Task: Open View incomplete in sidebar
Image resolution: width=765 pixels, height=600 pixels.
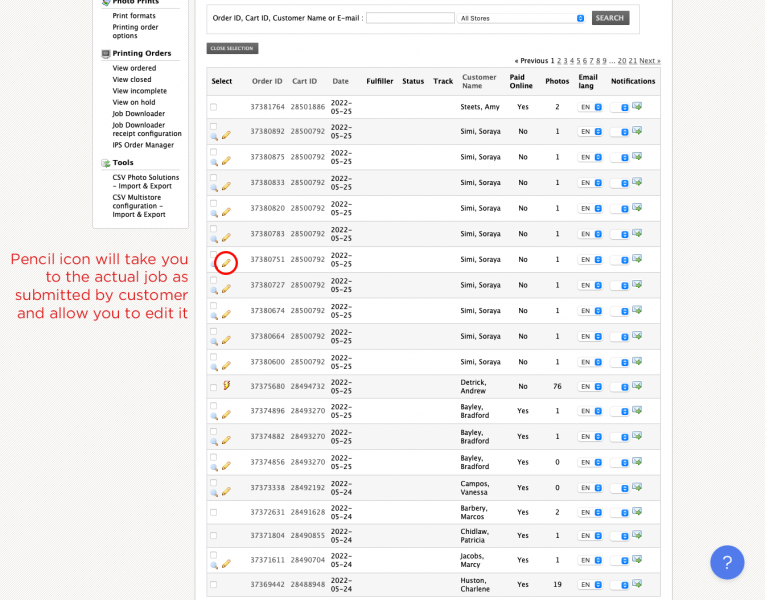Action: click(140, 91)
